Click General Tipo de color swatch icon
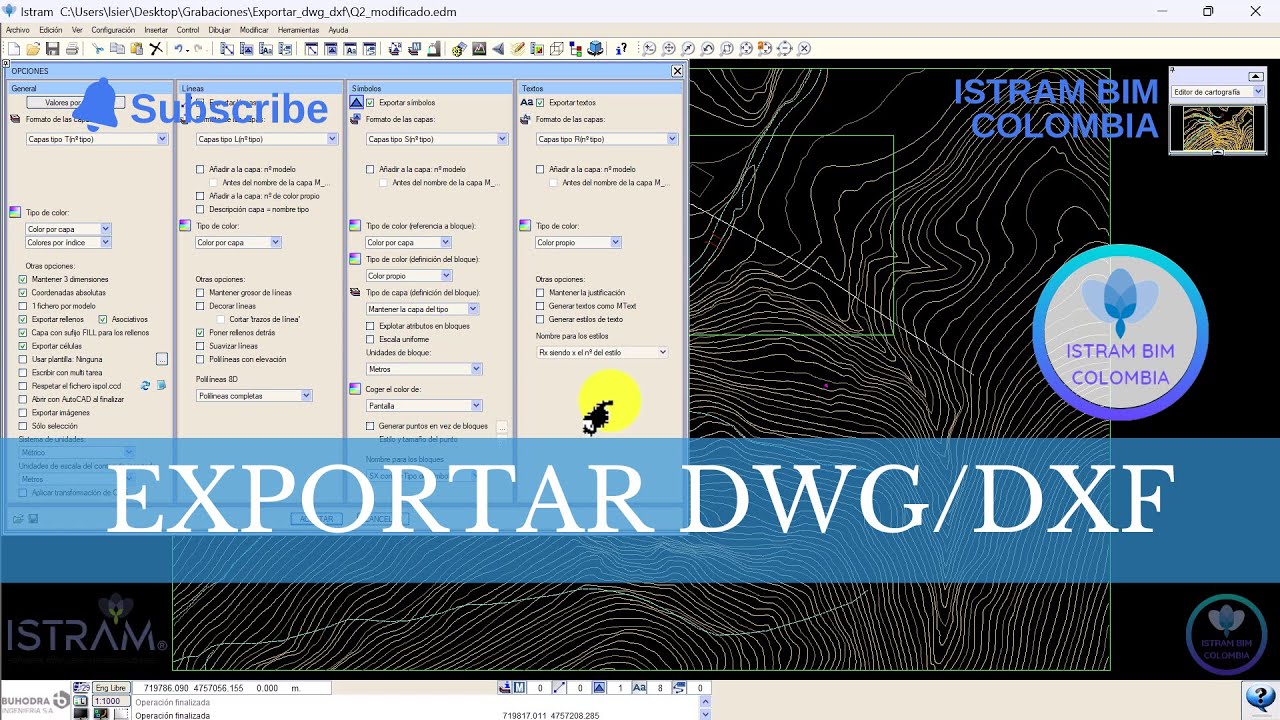 tap(15, 212)
